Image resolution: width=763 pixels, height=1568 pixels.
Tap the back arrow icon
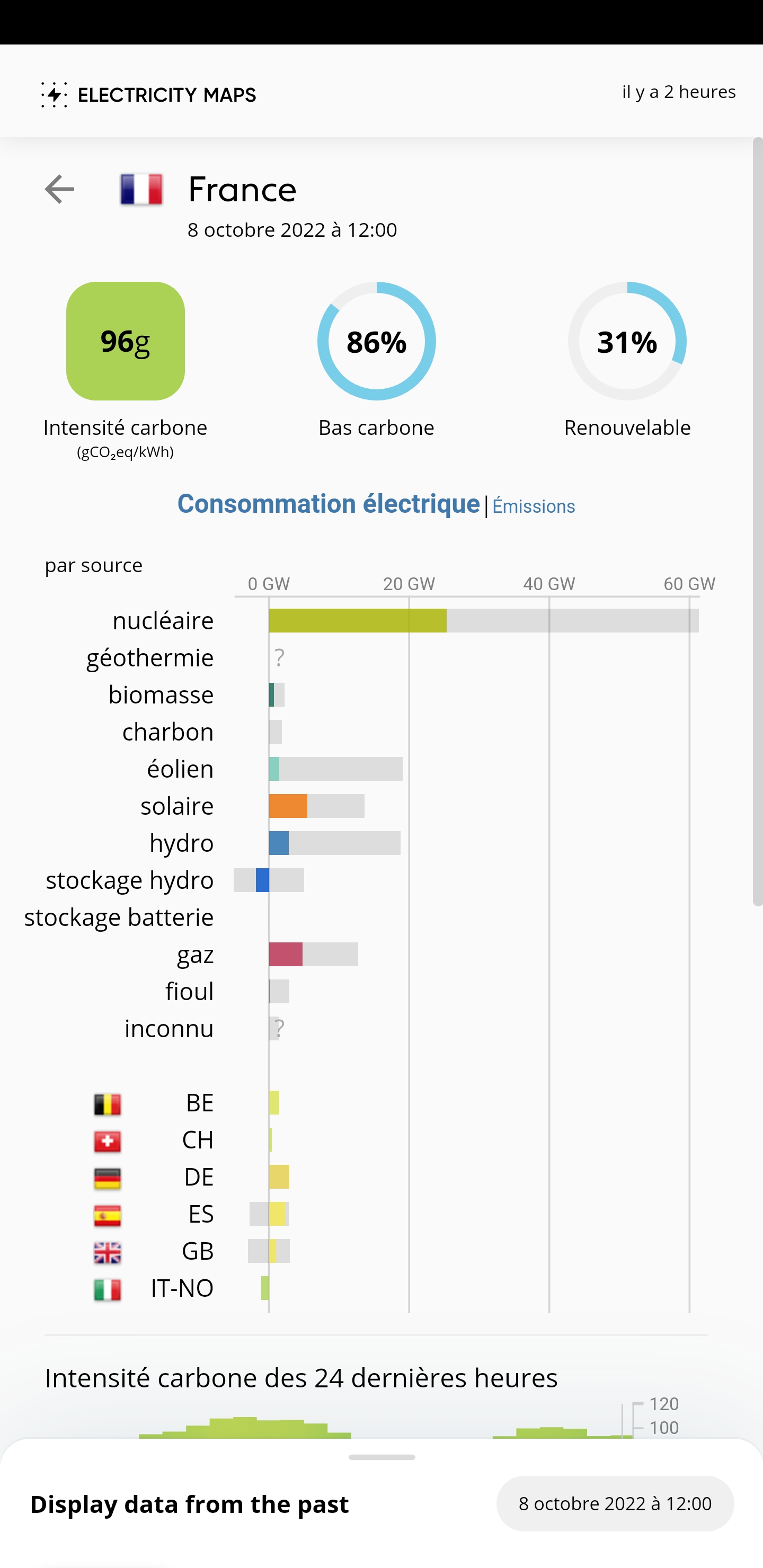coord(60,189)
